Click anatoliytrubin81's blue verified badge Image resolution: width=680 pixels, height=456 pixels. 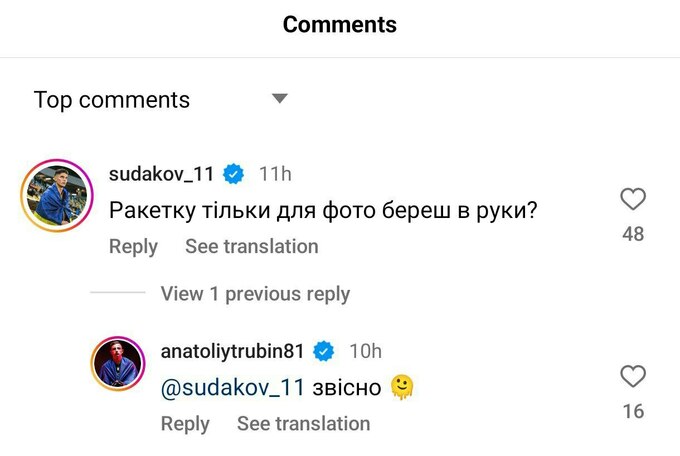(x=324, y=351)
